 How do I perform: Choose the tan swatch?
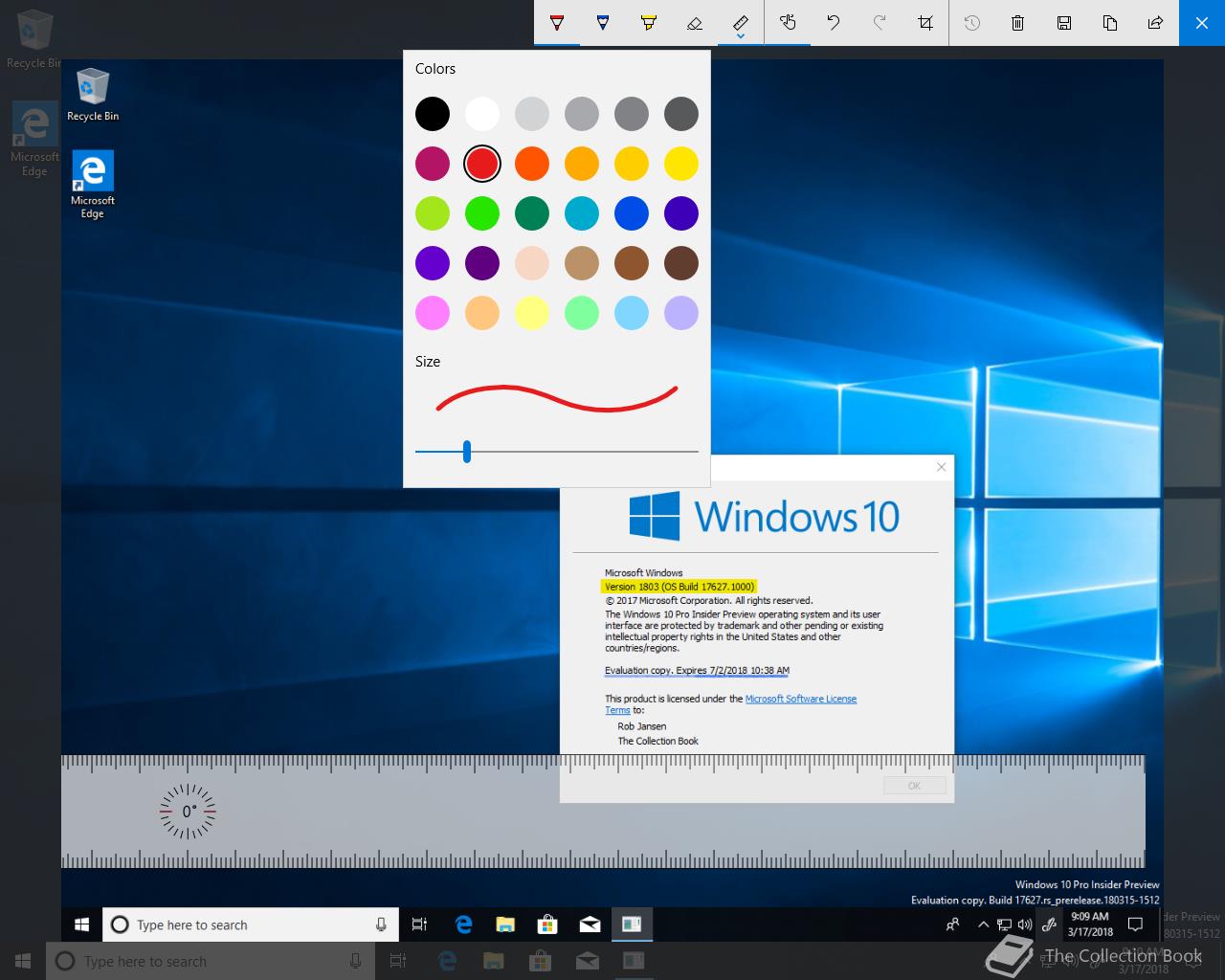[582, 263]
